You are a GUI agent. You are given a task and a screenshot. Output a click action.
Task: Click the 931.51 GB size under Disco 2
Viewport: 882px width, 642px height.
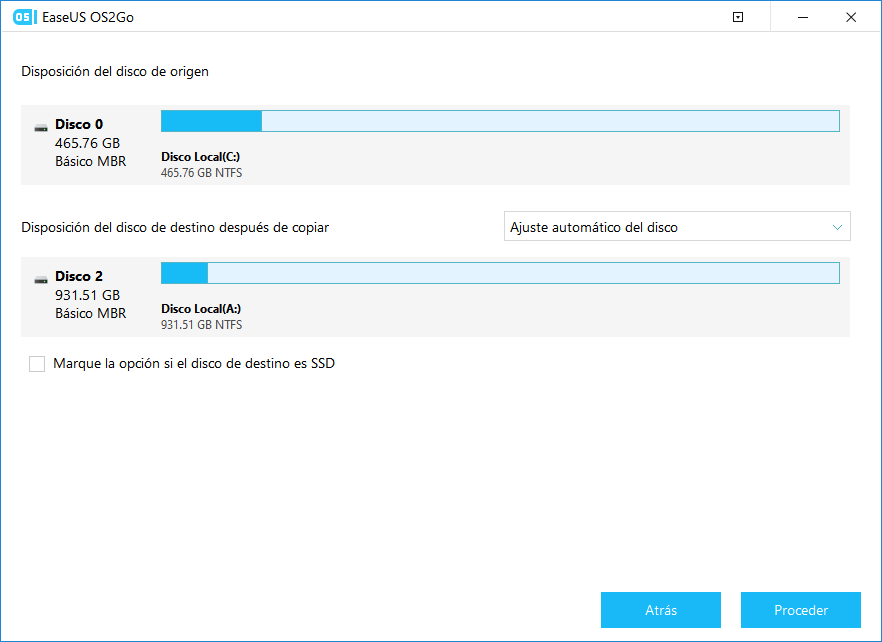point(87,295)
